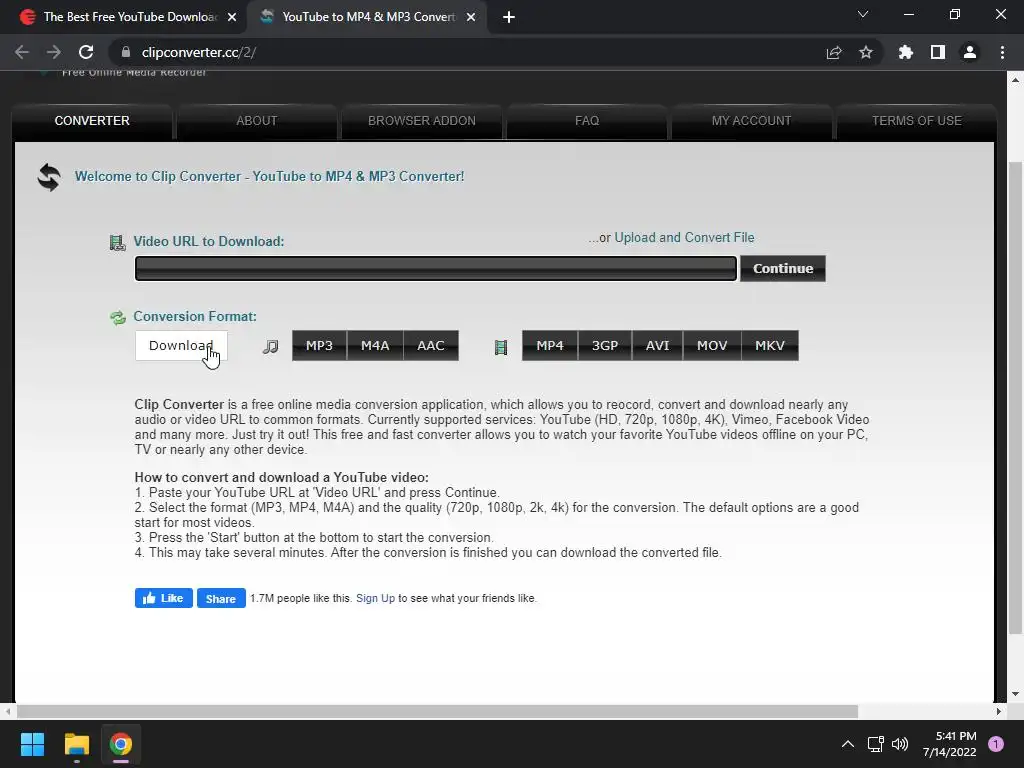This screenshot has width=1024, height=768.
Task: View the TERMS OF USE tab
Action: click(916, 121)
